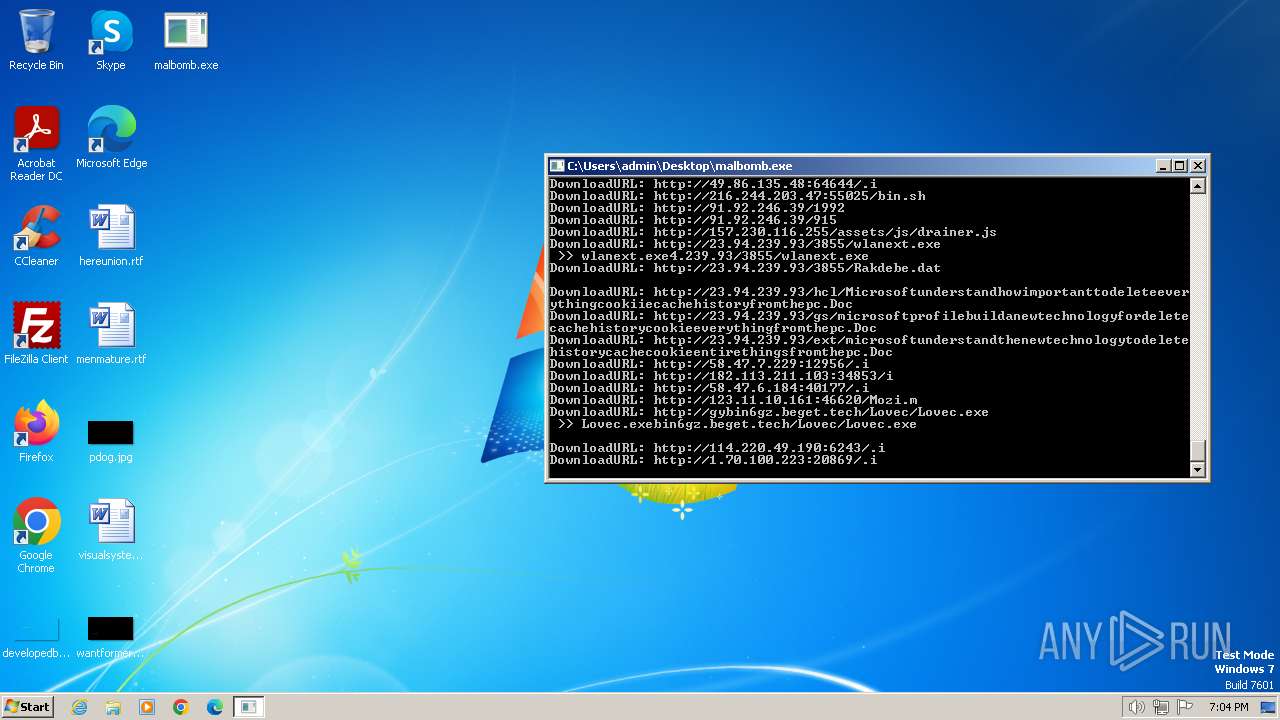1280x720 pixels.
Task: Launch Microsoft Edge desktop shortcut
Action: click(111, 137)
